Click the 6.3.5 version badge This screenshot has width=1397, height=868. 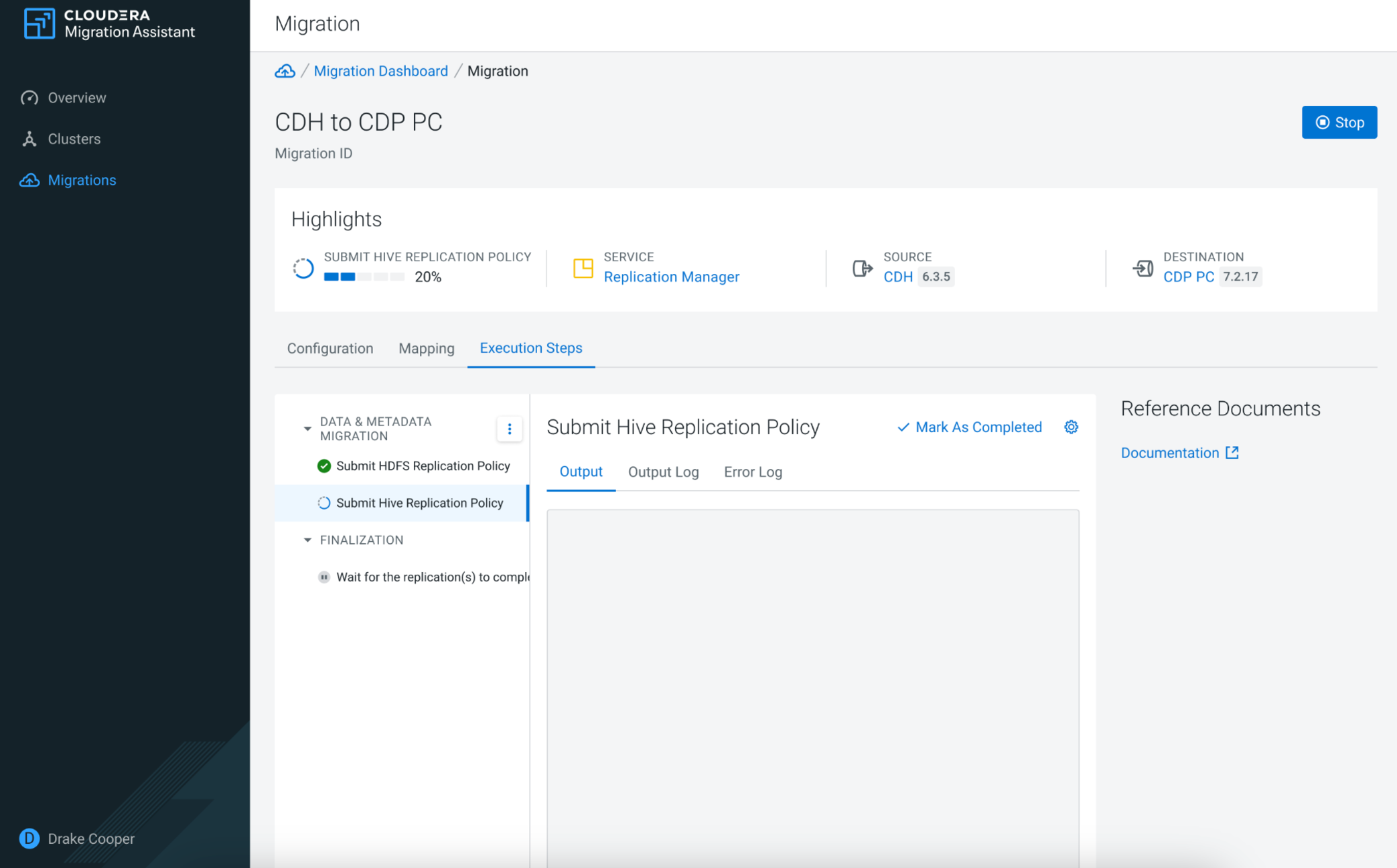936,277
